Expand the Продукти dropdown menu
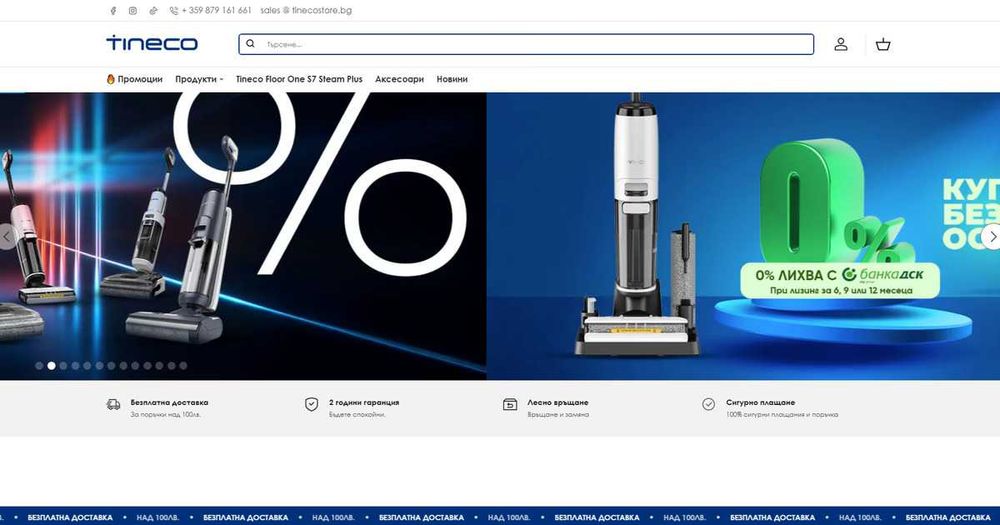Image resolution: width=1000 pixels, height=525 pixels. pos(199,79)
